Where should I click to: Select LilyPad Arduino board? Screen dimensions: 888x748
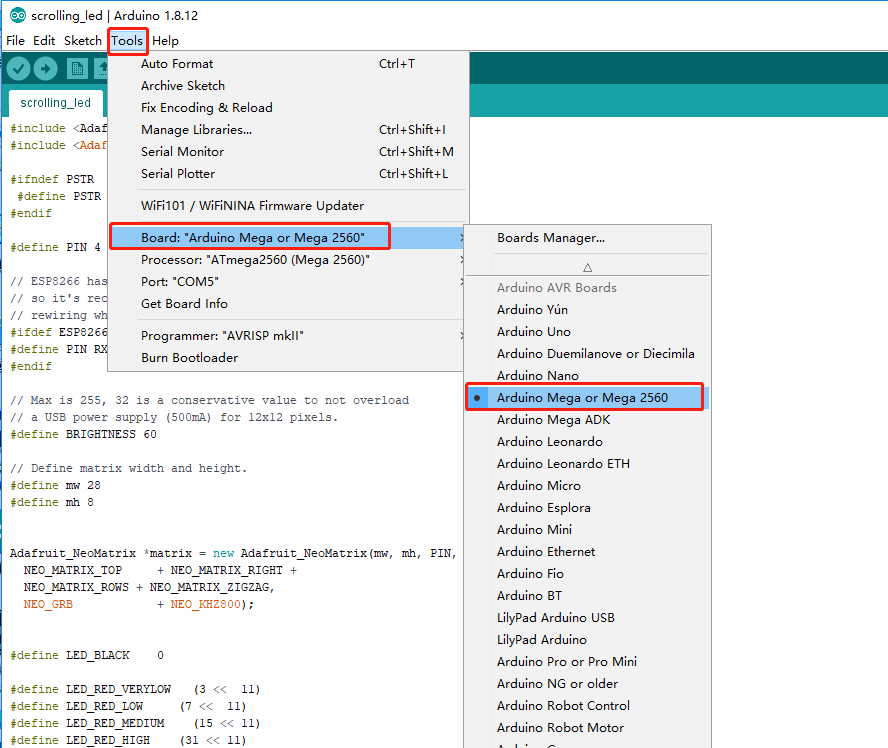587,640
